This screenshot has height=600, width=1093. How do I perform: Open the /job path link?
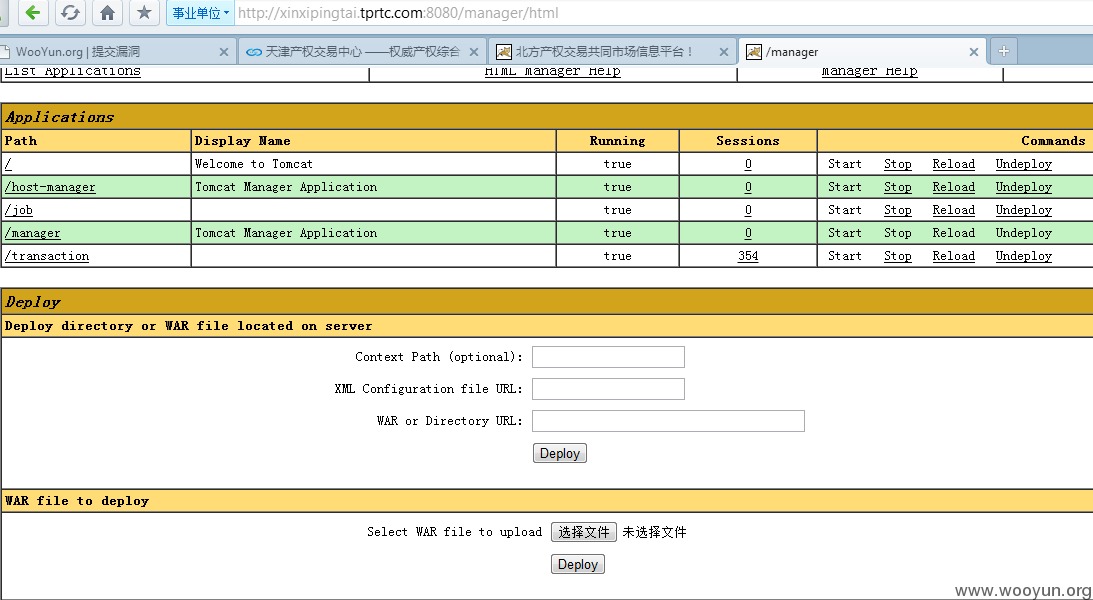coord(19,210)
